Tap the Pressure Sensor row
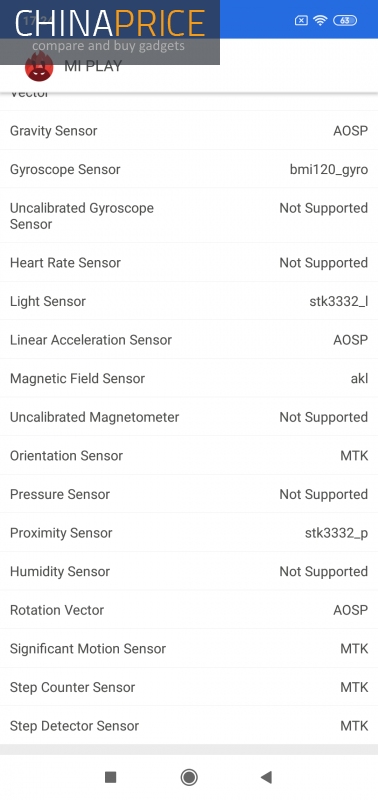This screenshot has width=378, height=800. pos(189,494)
